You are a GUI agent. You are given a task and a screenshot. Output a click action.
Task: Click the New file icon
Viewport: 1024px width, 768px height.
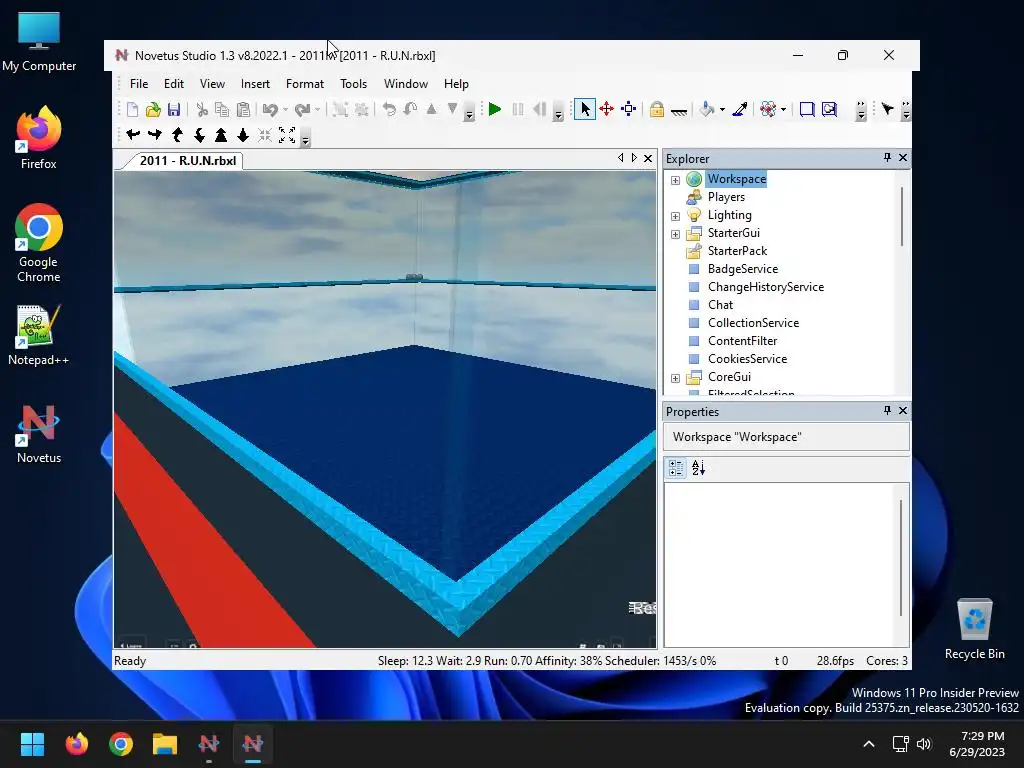(x=133, y=110)
